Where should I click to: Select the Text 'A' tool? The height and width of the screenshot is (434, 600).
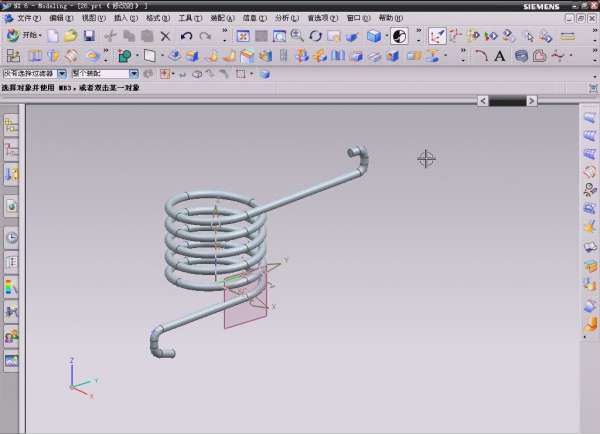499,56
